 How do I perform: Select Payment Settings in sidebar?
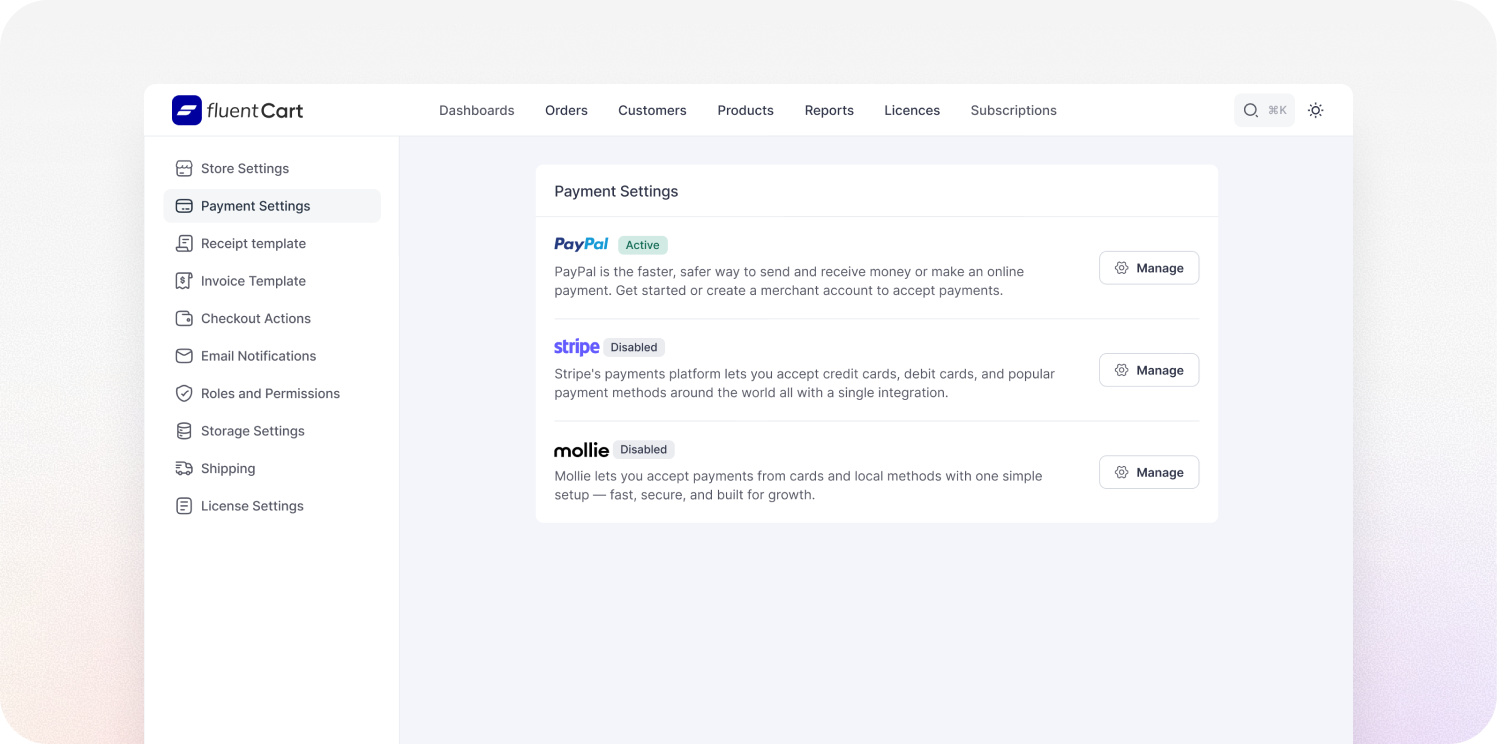click(x=272, y=206)
